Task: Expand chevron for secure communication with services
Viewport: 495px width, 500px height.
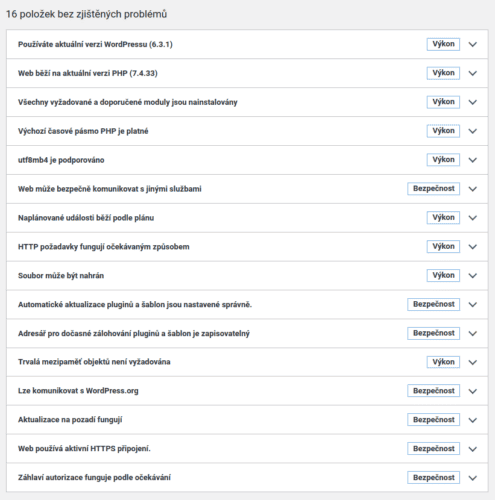Action: [473, 189]
